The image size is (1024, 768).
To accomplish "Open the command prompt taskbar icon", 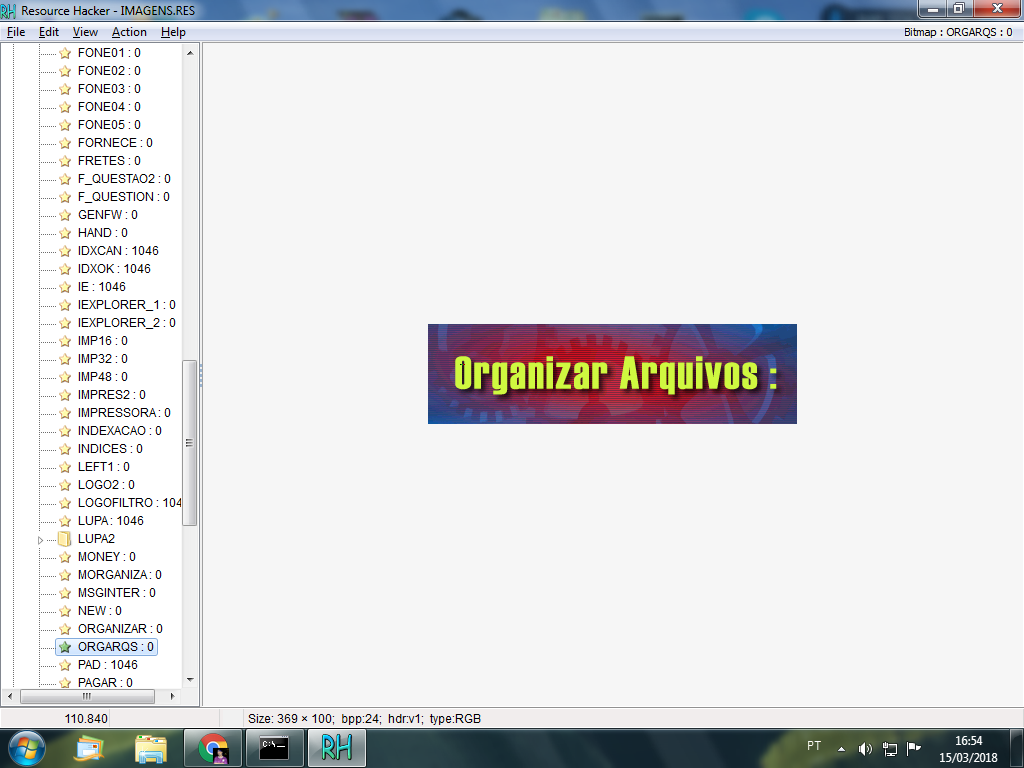I will coord(274,747).
